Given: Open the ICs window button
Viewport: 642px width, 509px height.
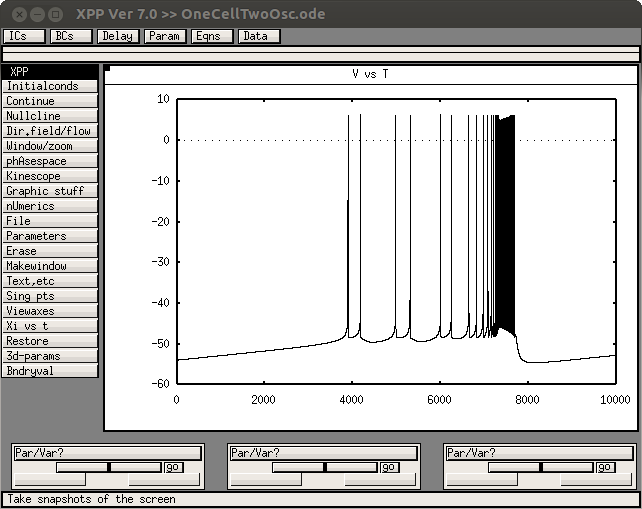Looking at the screenshot, I should tap(24, 36).
